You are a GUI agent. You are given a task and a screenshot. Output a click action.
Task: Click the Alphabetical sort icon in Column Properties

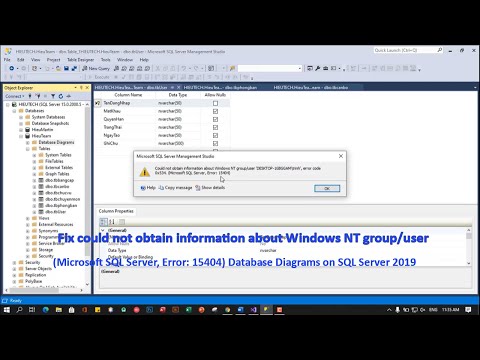[112, 222]
